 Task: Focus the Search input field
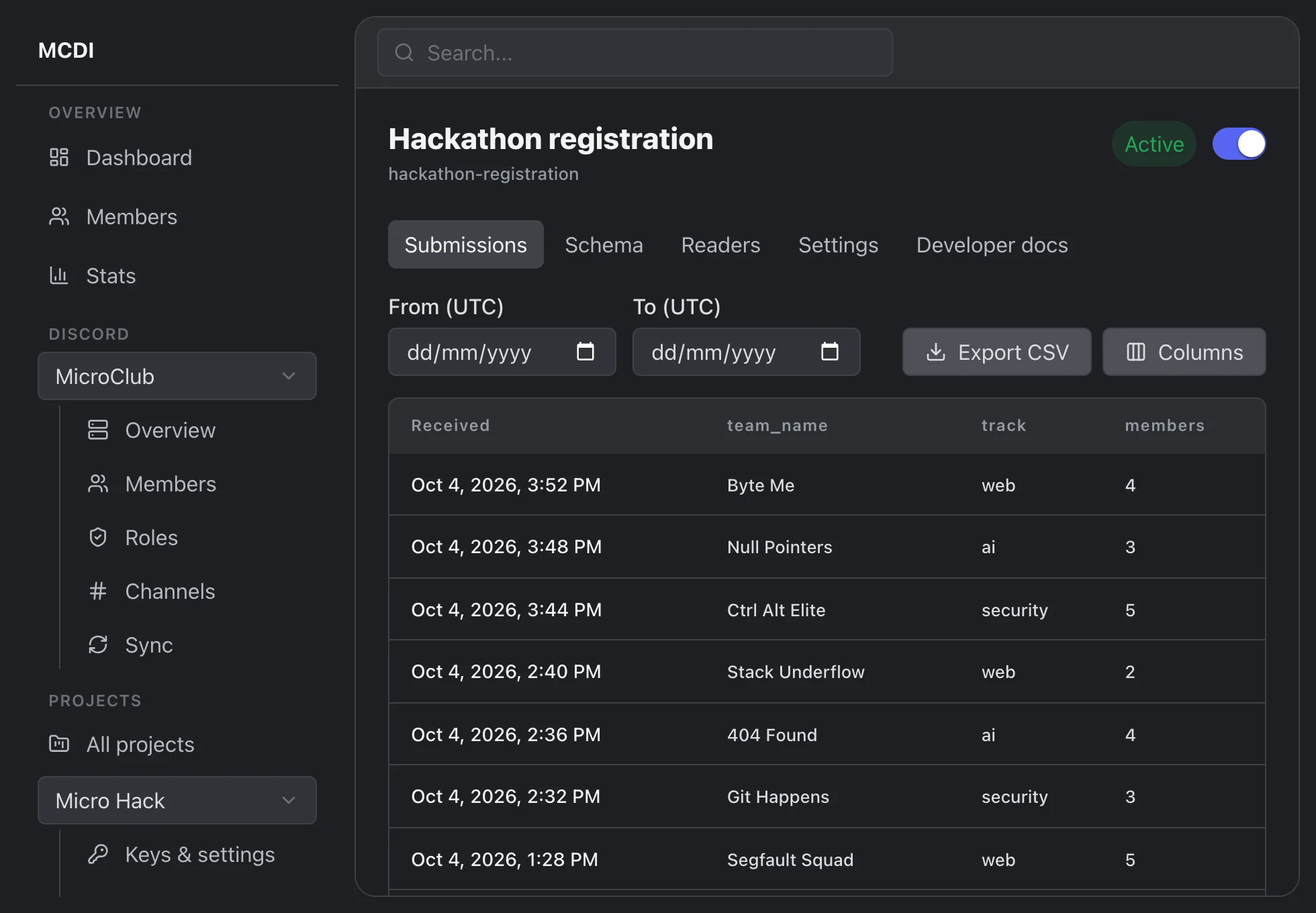tap(635, 52)
